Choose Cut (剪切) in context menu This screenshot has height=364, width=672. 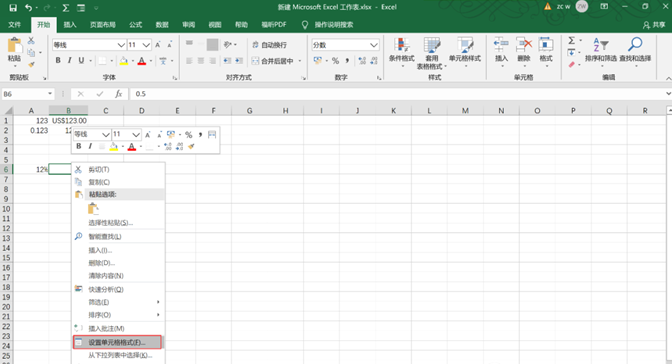[x=118, y=169]
